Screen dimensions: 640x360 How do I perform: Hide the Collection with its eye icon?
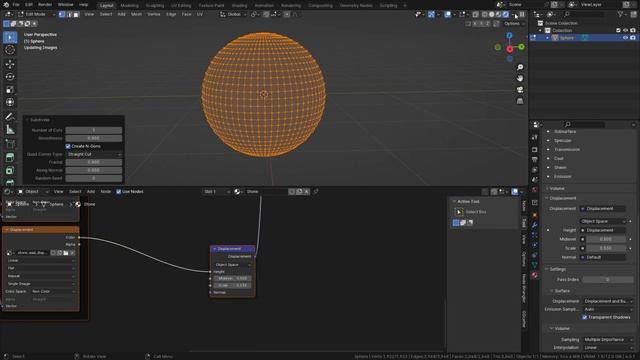point(625,31)
